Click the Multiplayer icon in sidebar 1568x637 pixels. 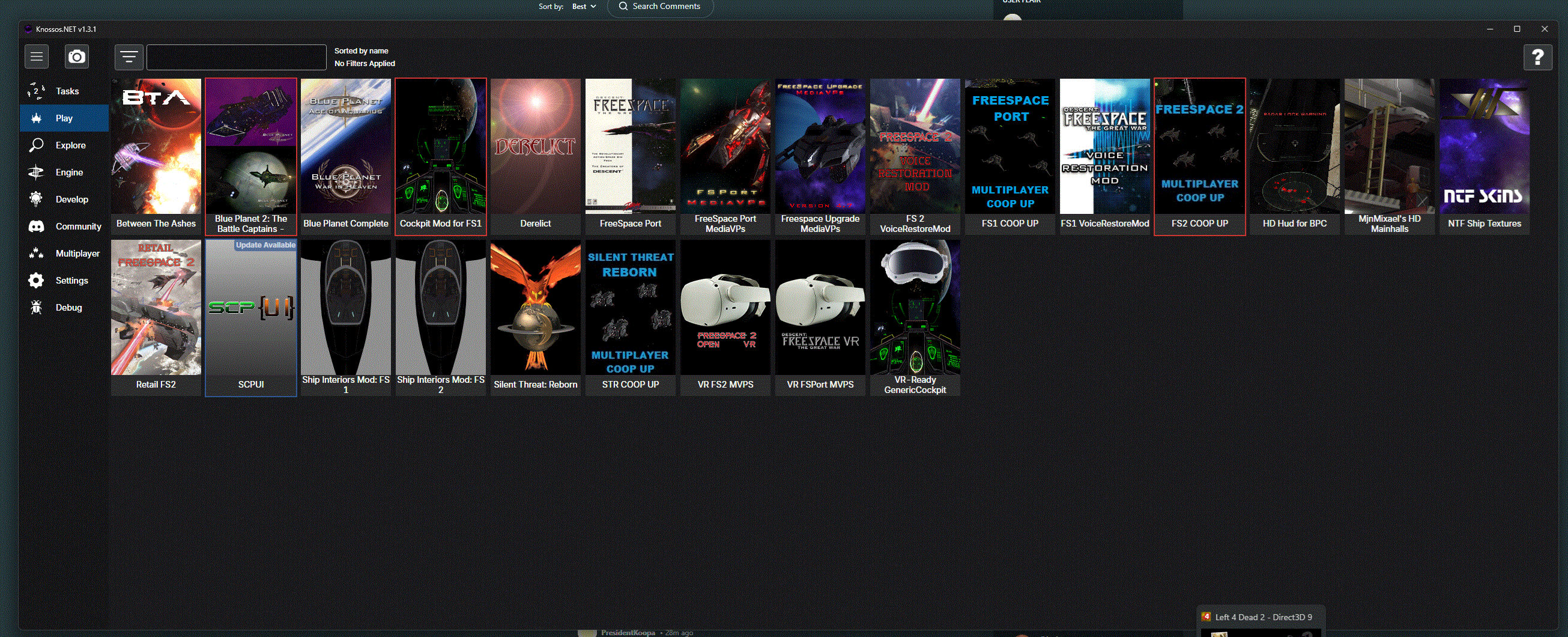(36, 254)
